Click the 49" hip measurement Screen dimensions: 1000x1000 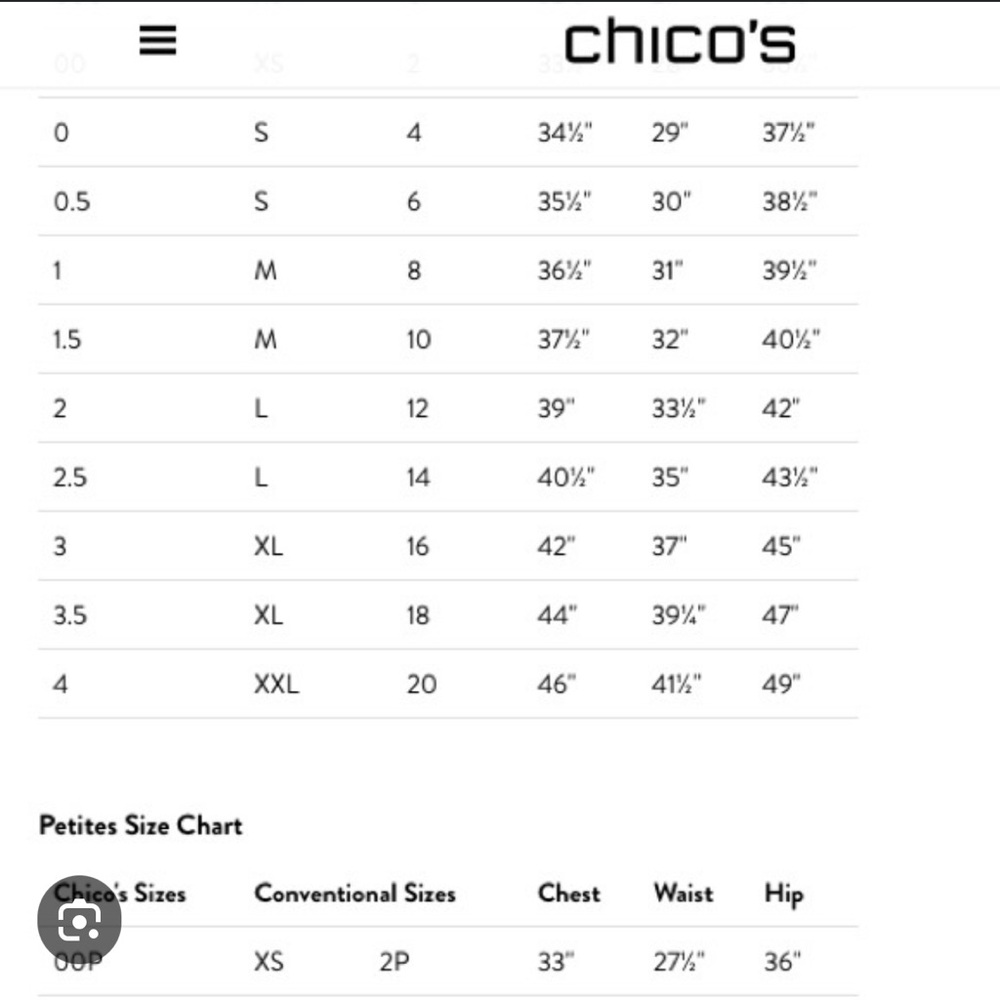[781, 684]
